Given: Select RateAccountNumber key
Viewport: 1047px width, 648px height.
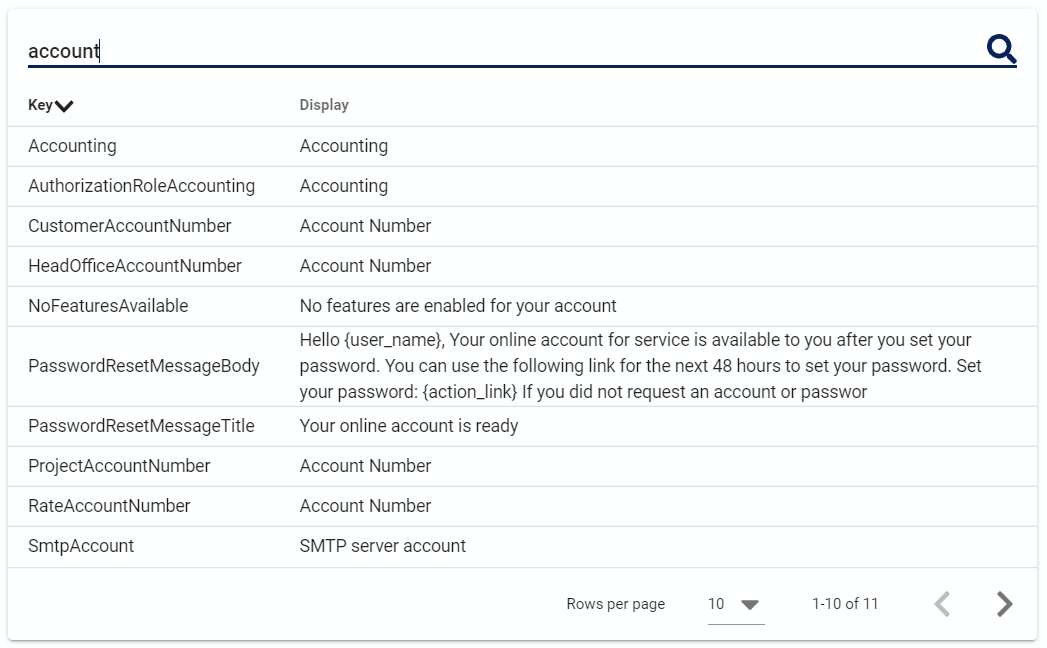Looking at the screenshot, I should pos(109,506).
